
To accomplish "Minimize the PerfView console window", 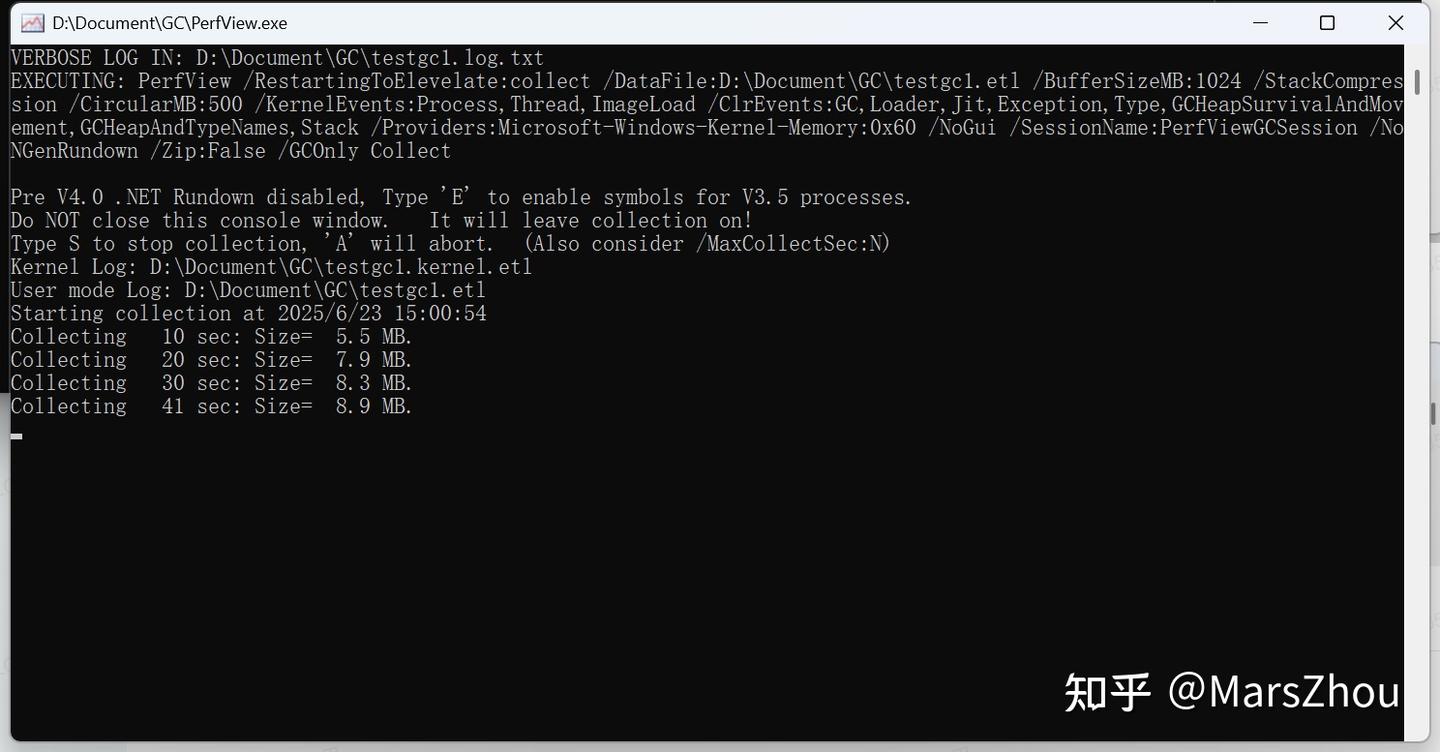I will pos(1260,23).
